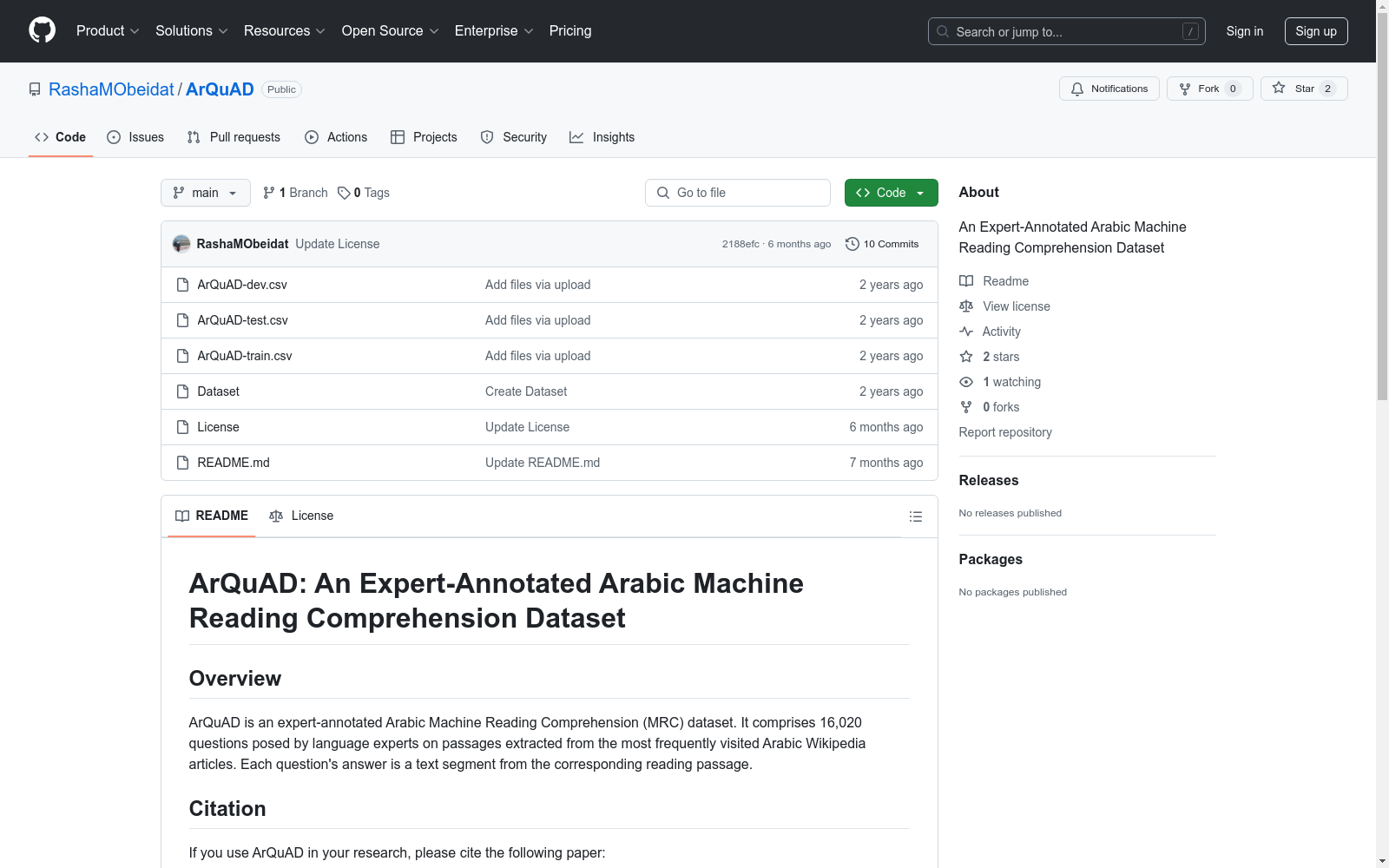
Task: Click the Fork button
Action: 1209,89
